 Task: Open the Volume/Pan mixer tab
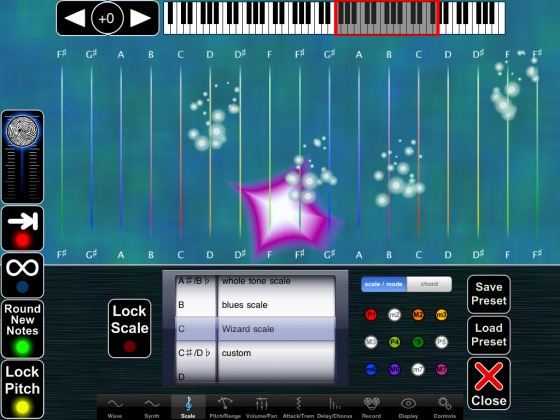click(262, 408)
